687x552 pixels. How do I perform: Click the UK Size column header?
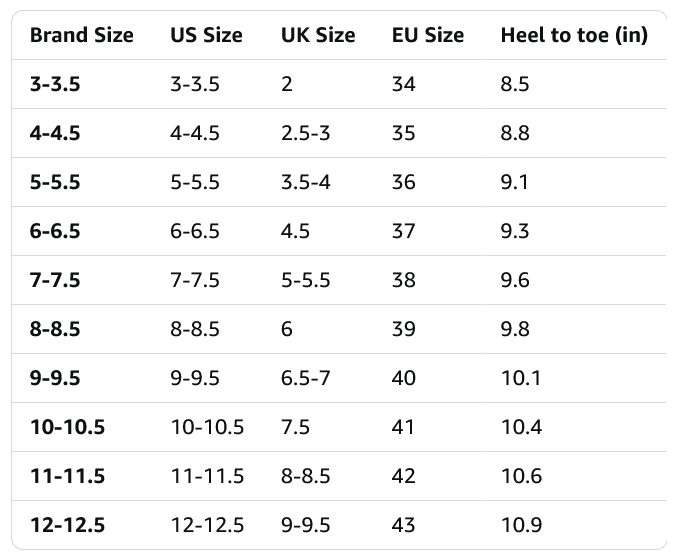[x=318, y=36]
